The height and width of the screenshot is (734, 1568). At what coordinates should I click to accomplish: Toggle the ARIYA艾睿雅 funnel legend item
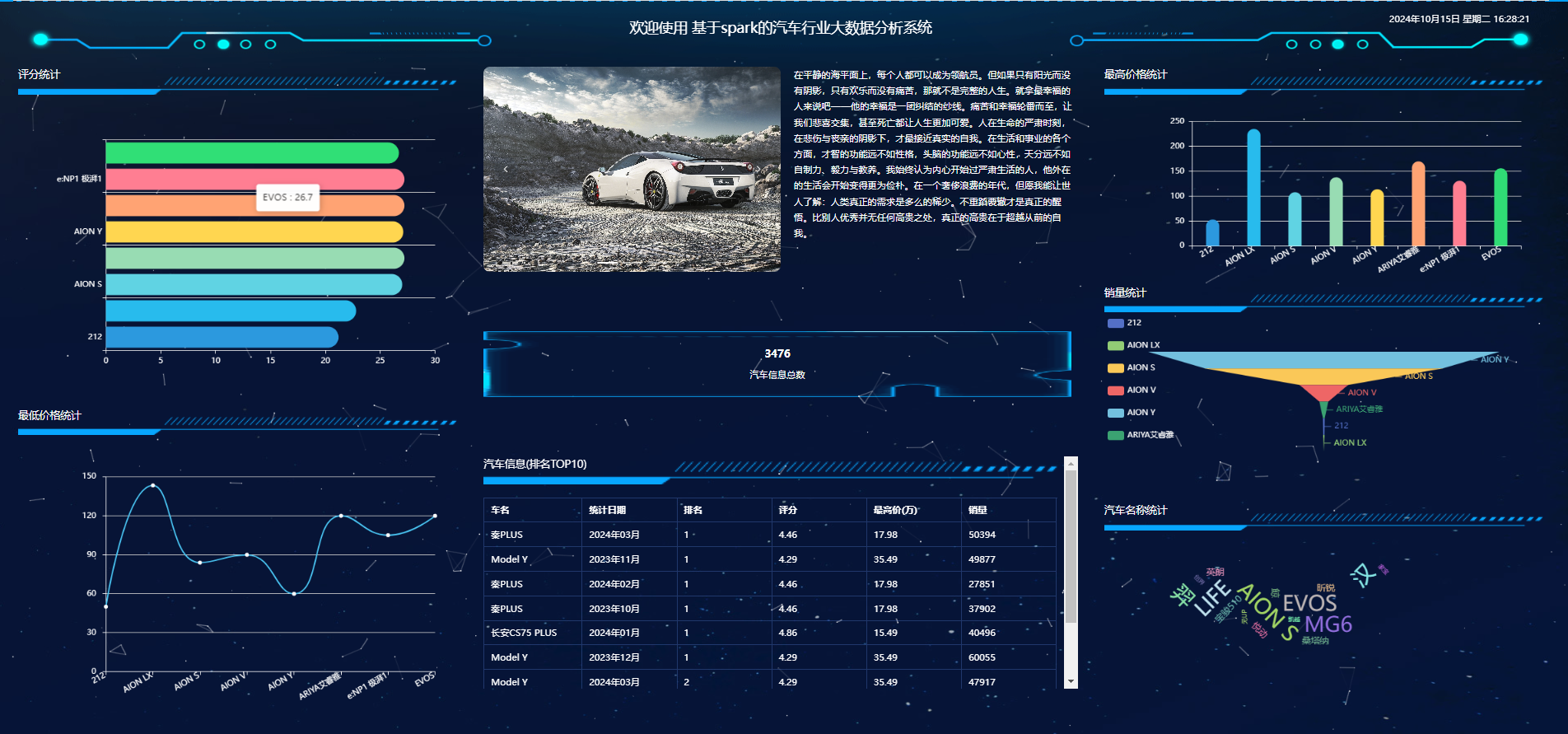(1141, 435)
